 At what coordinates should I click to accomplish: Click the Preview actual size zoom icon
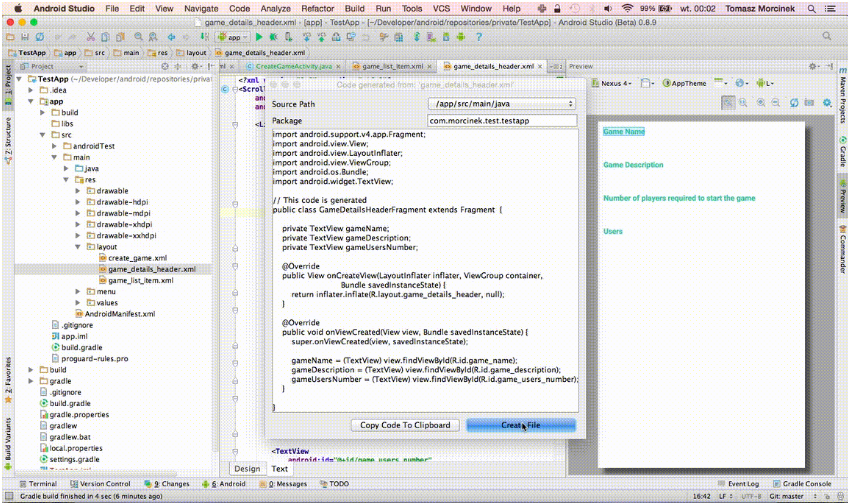(x=743, y=102)
